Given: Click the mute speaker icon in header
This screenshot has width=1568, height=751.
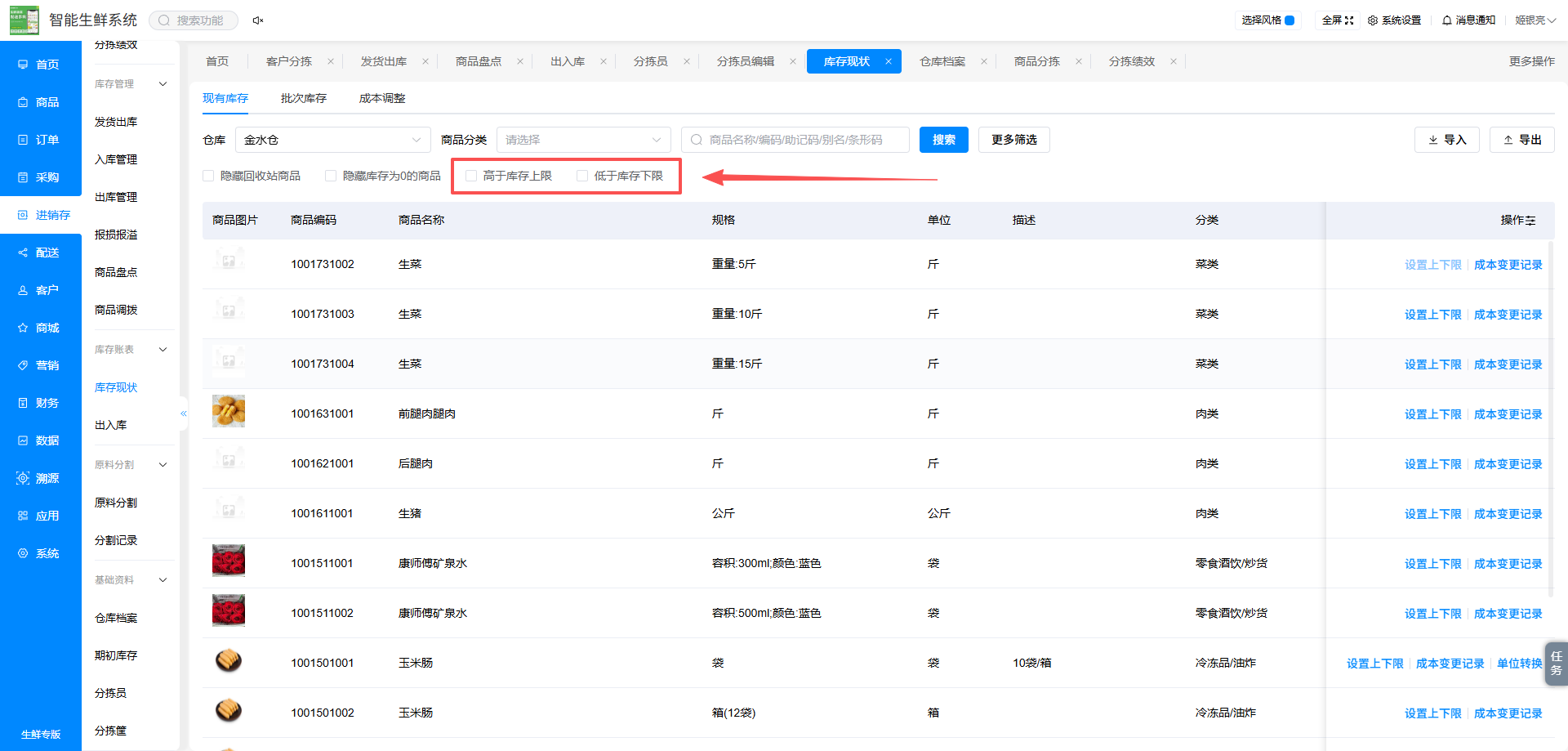Looking at the screenshot, I should point(257,20).
